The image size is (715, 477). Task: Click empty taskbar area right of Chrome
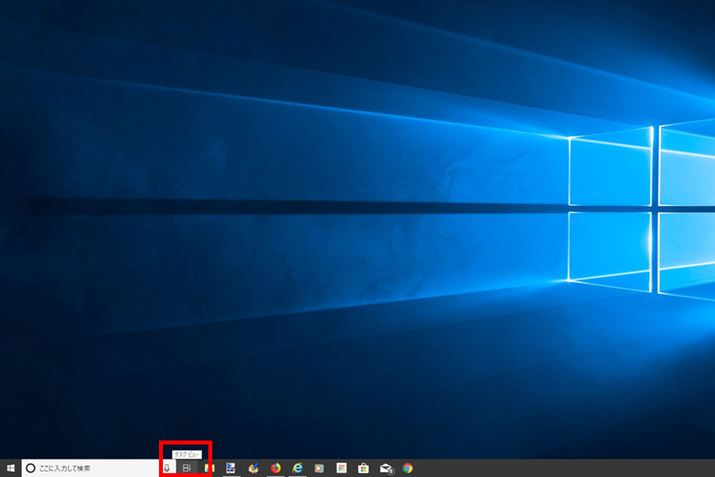click(x=560, y=468)
